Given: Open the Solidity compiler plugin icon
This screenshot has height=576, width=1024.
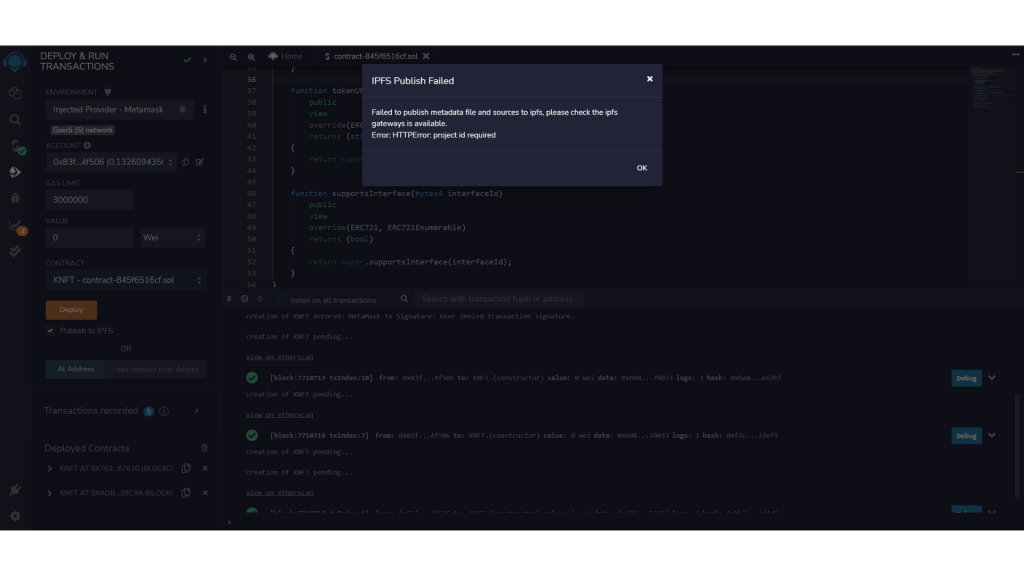Looking at the screenshot, I should [15, 147].
